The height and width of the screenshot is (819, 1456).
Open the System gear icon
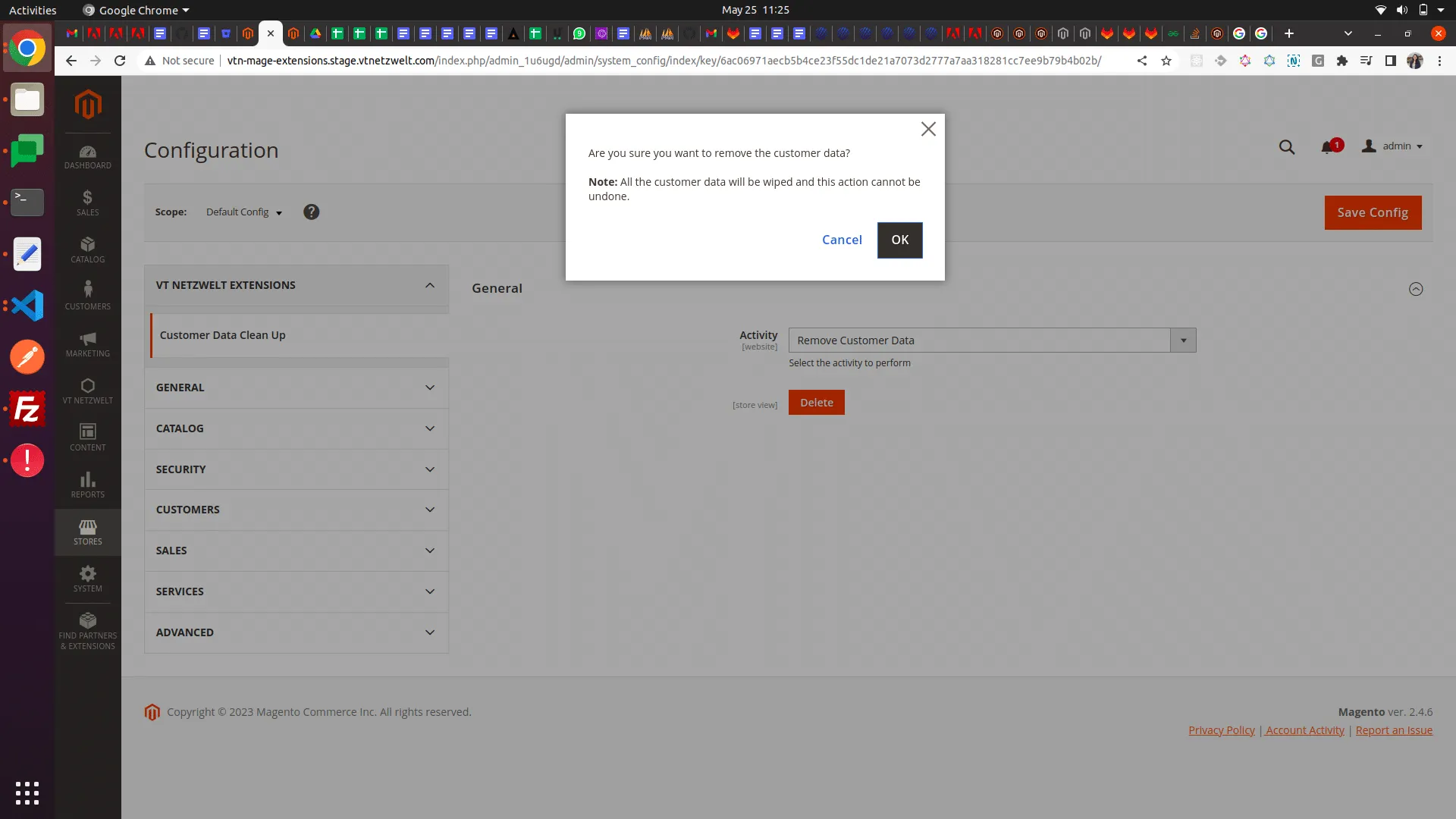coord(88,579)
